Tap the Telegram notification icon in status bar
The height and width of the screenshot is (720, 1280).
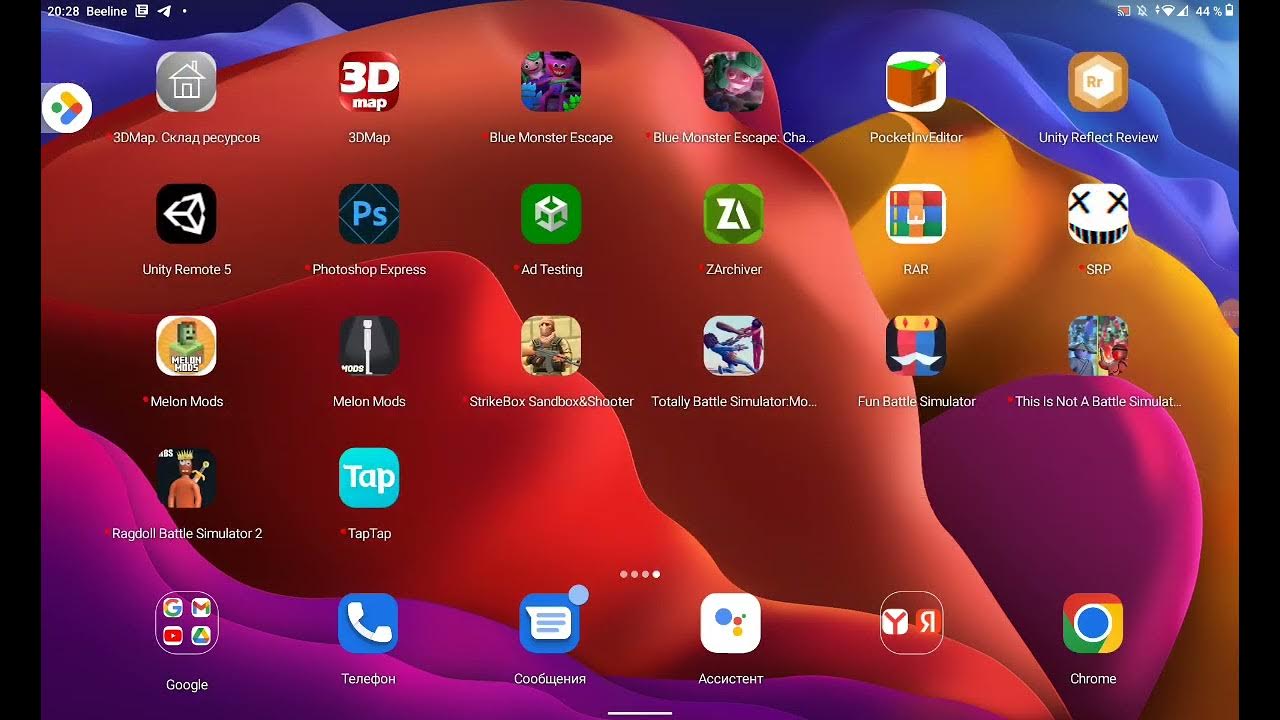coord(164,11)
